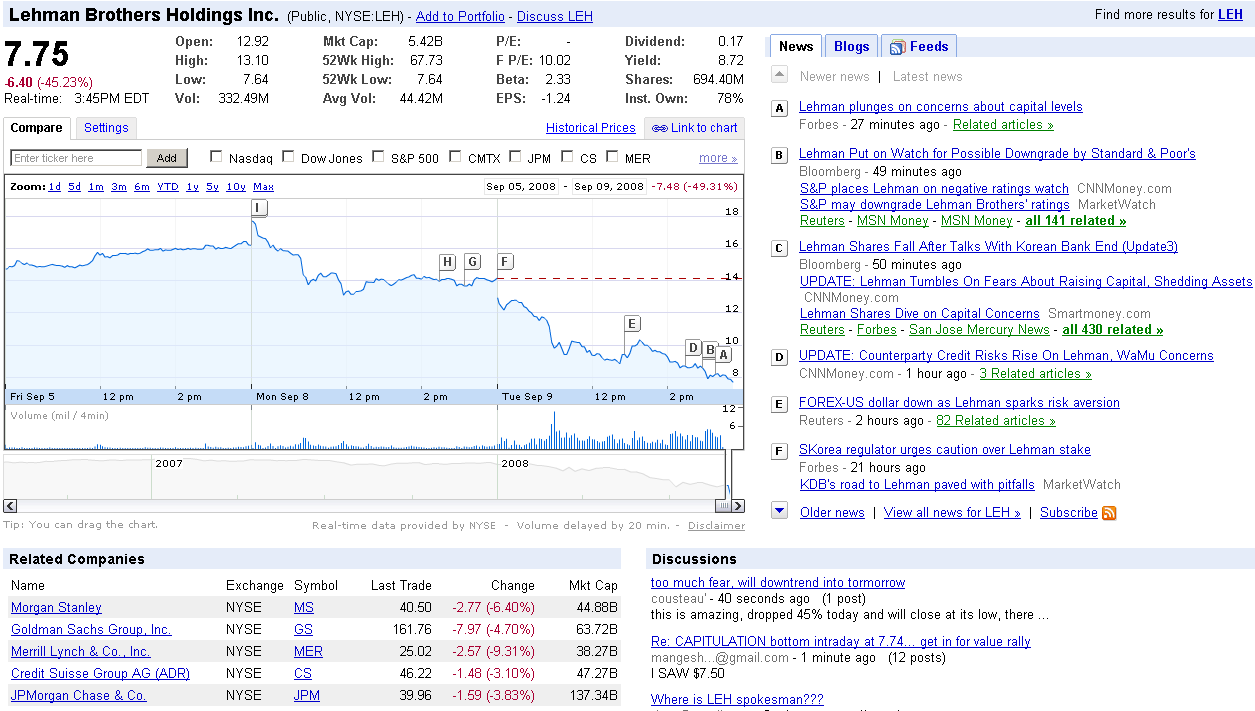Click the LEH find more results link

point(1230,14)
